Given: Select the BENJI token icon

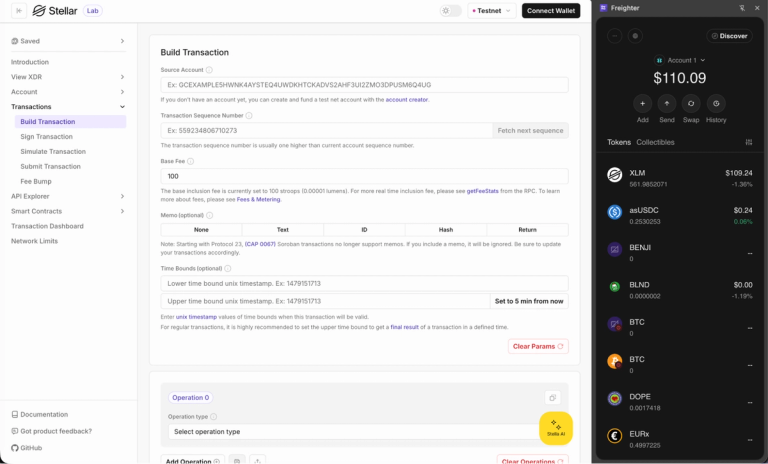Looking at the screenshot, I should pyautogui.click(x=615, y=249).
